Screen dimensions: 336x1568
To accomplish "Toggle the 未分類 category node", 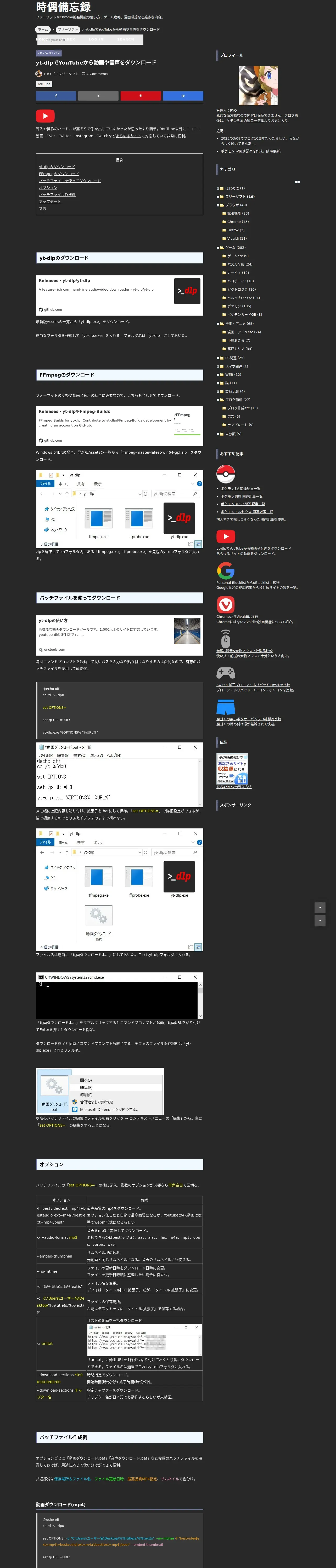I will pos(218,434).
